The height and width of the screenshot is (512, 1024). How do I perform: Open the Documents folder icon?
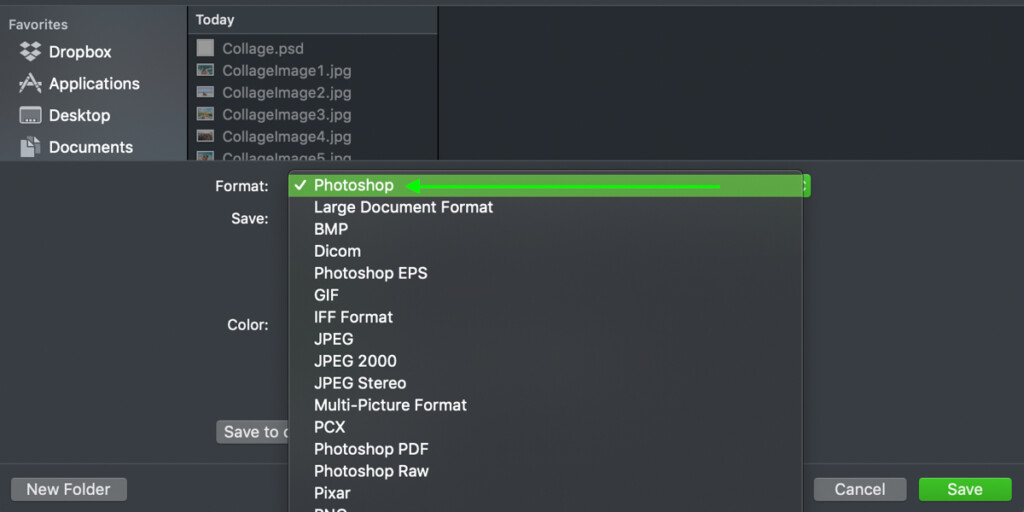(30, 147)
